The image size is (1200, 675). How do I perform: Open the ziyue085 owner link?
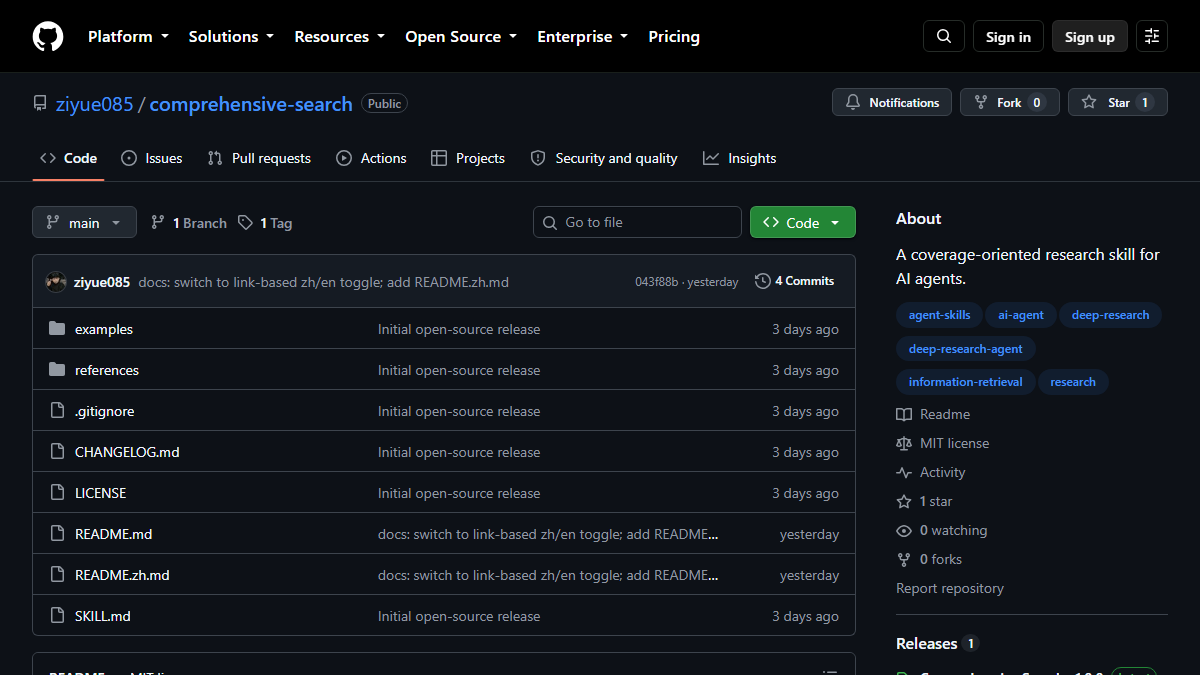pyautogui.click(x=93, y=104)
